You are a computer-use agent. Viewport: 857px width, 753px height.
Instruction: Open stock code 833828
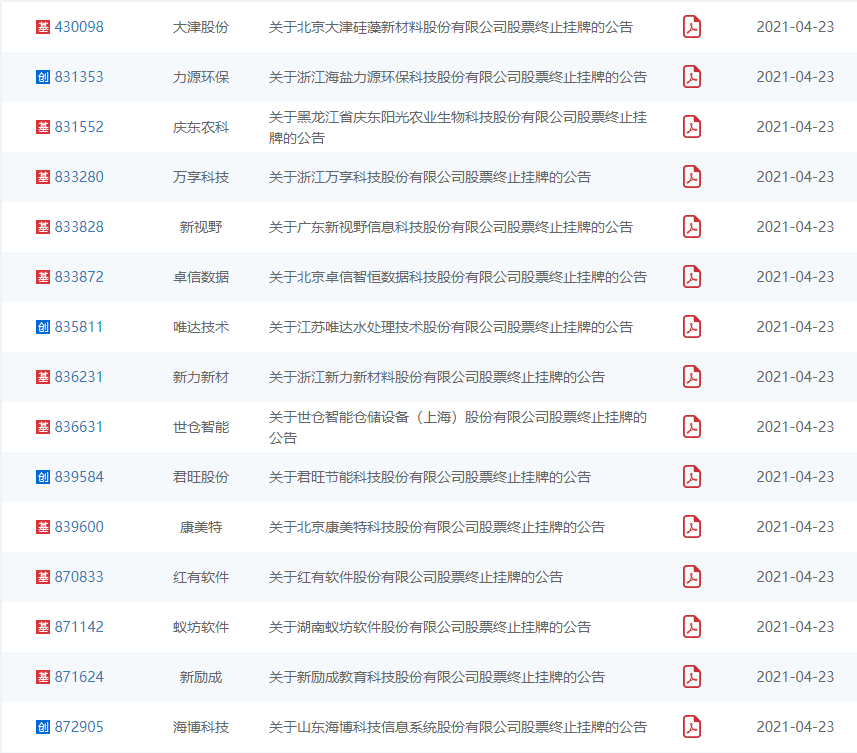tap(79, 227)
